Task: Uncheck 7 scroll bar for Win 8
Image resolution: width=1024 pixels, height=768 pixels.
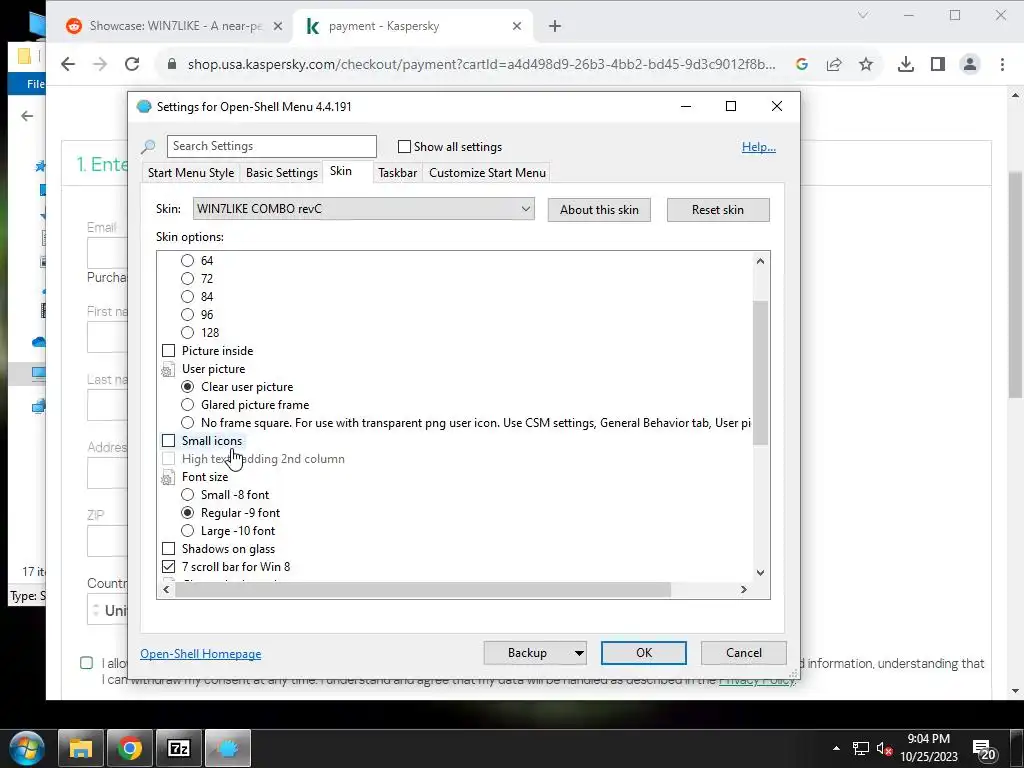Action: pos(168,567)
